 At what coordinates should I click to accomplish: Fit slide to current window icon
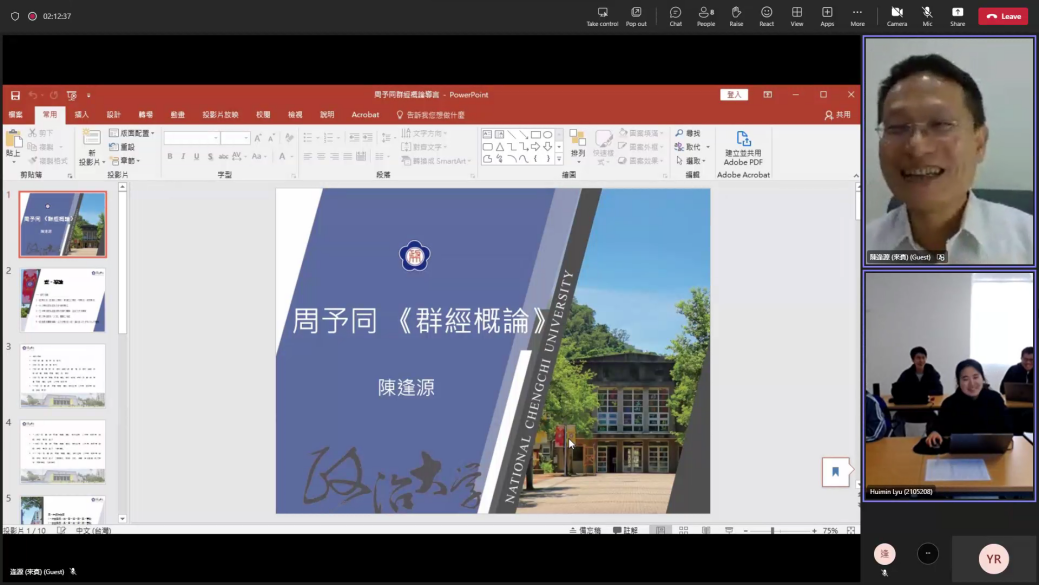click(851, 531)
